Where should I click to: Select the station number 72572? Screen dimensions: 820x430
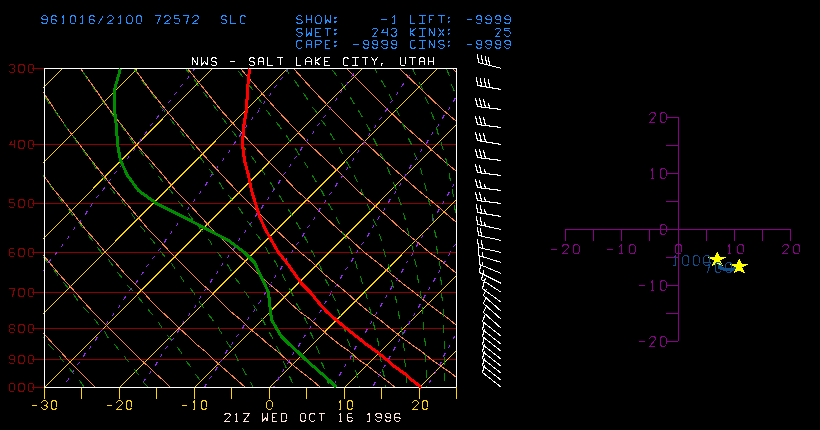tap(177, 20)
